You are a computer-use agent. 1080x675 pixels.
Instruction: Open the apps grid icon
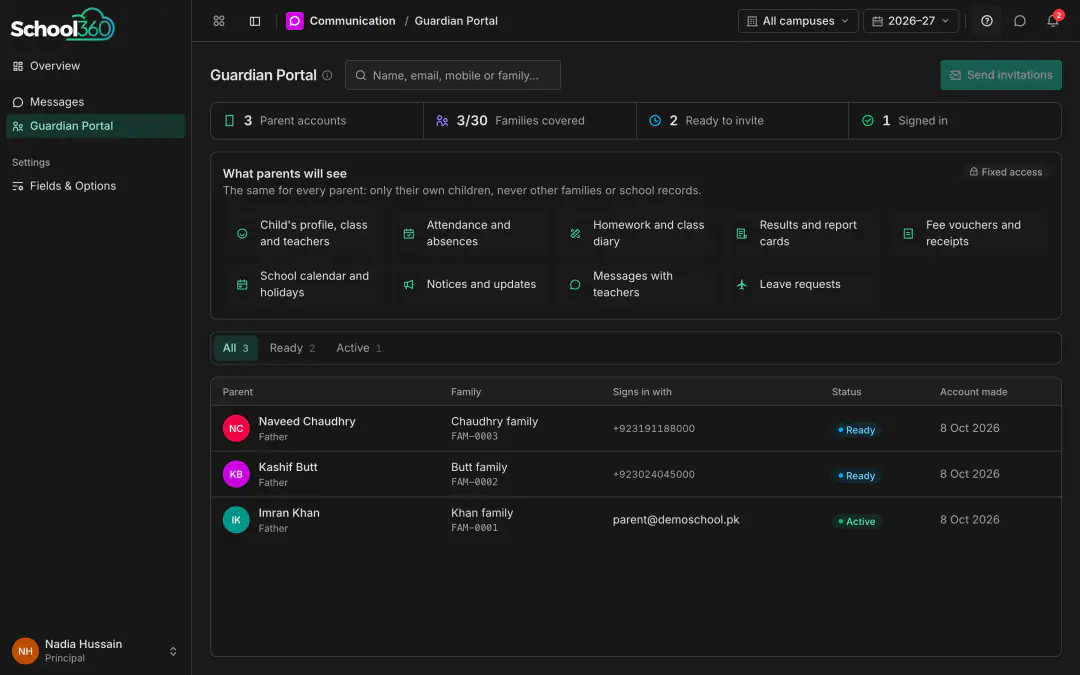point(219,21)
